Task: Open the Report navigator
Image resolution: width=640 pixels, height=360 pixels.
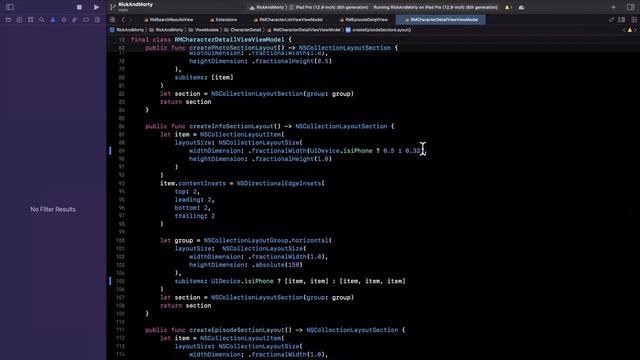Action: [97, 20]
